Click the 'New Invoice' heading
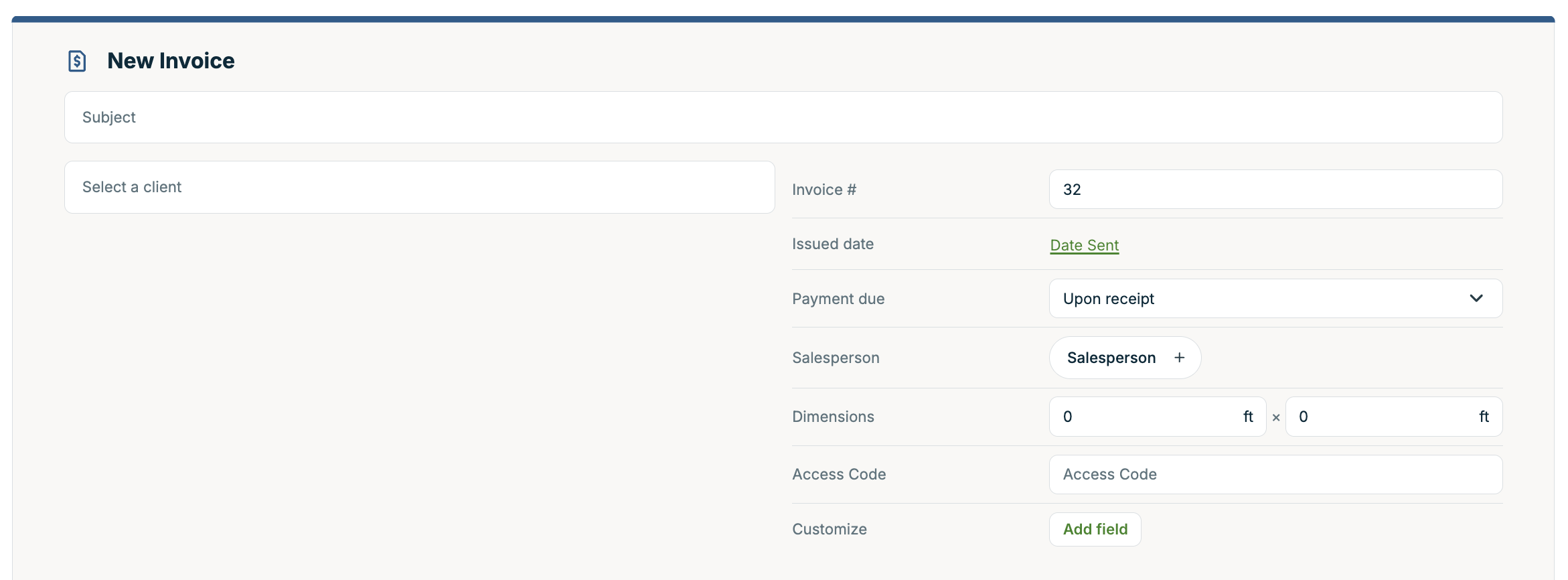1568x580 pixels. point(171,61)
